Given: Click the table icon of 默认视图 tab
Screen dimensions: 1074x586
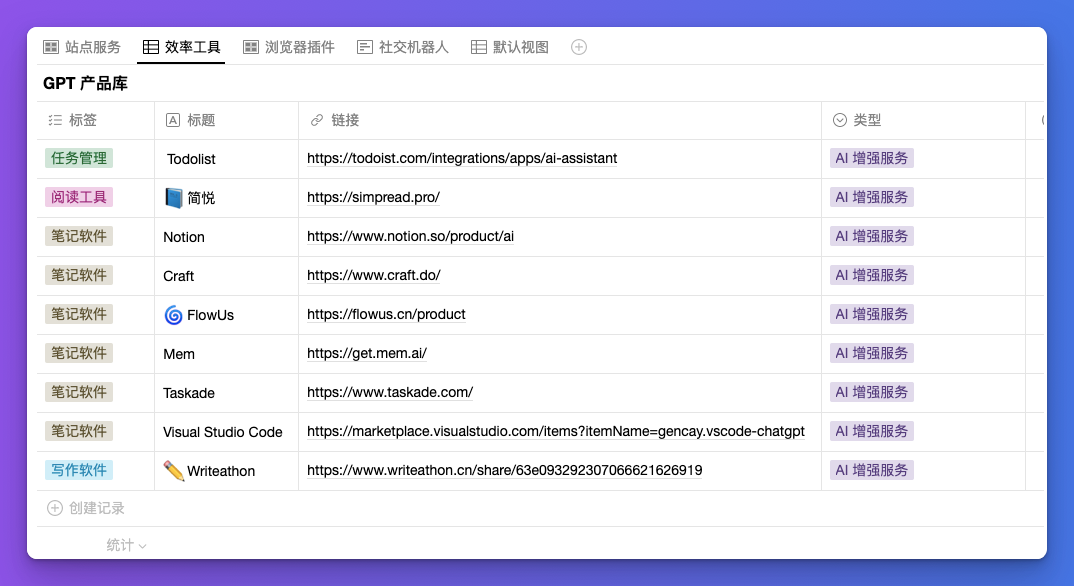Looking at the screenshot, I should [x=479, y=47].
